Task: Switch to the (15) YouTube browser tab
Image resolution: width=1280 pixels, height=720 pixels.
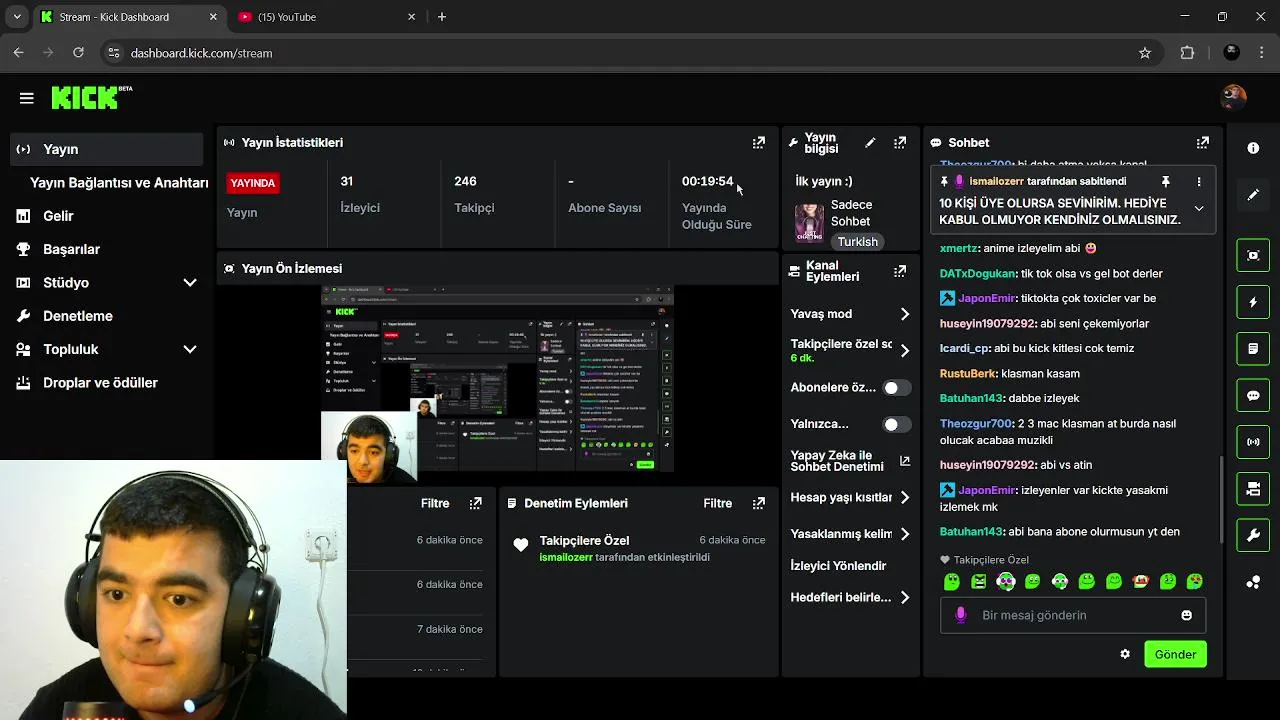Action: pos(326,17)
